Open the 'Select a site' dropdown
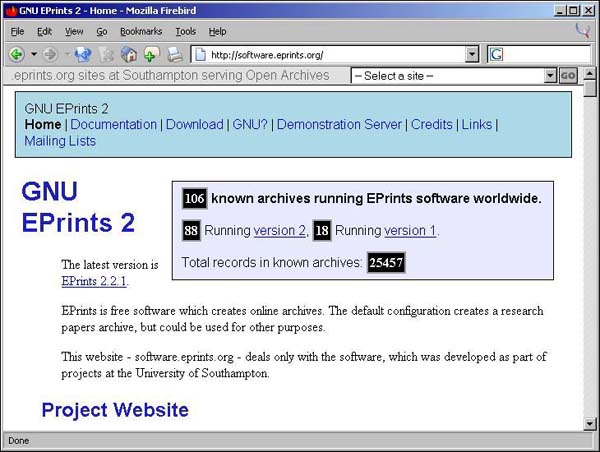The width and height of the screenshot is (600, 452). tap(453, 76)
